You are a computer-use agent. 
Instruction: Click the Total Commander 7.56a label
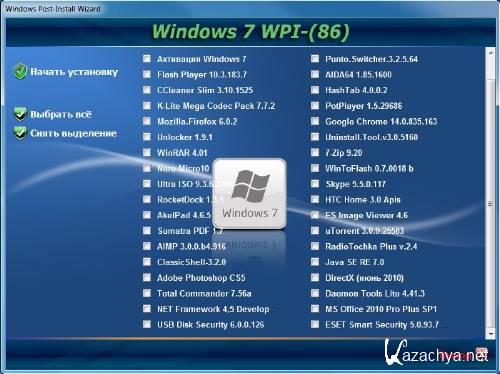[204, 294]
